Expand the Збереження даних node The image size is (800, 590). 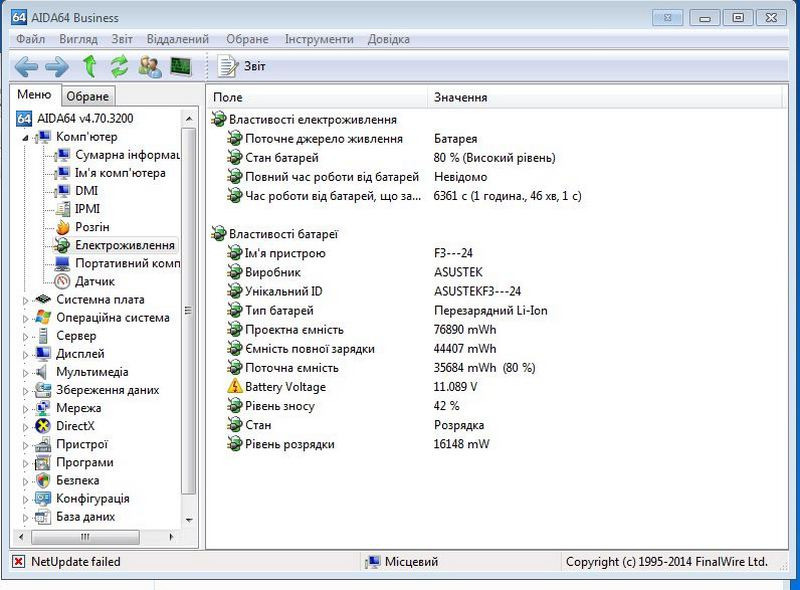25,391
